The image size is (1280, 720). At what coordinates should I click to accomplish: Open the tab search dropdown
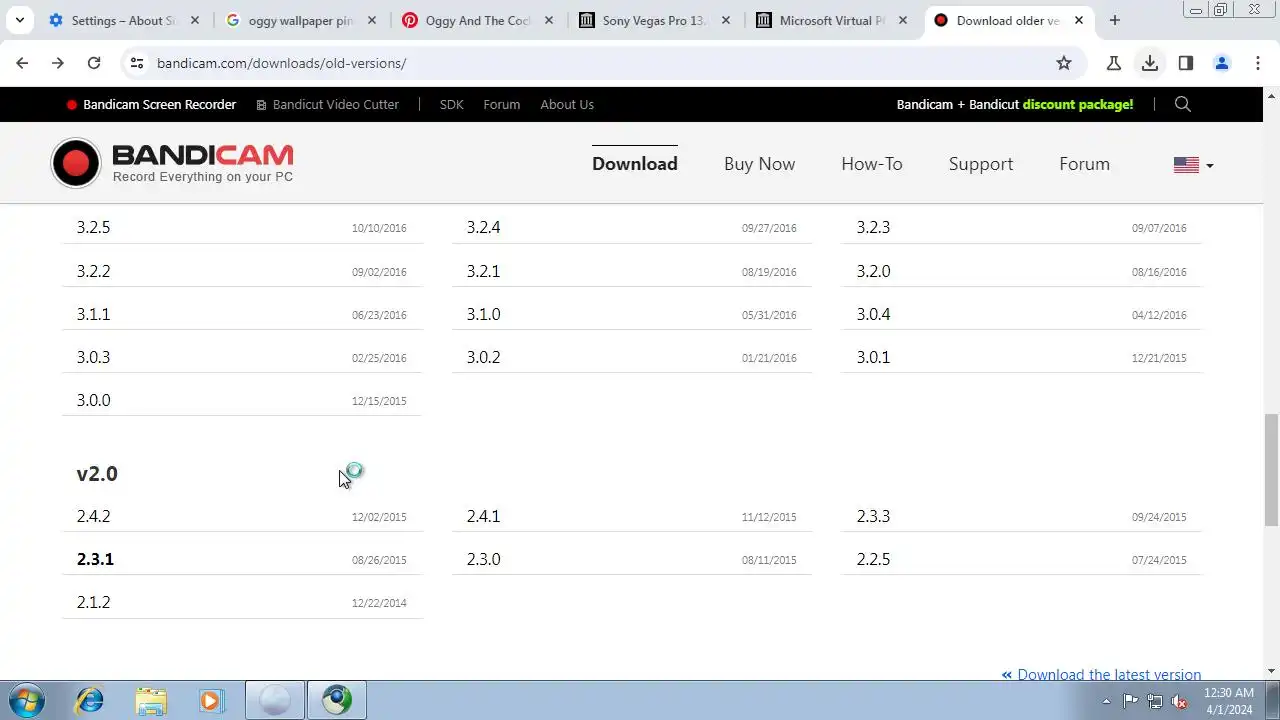[19, 20]
